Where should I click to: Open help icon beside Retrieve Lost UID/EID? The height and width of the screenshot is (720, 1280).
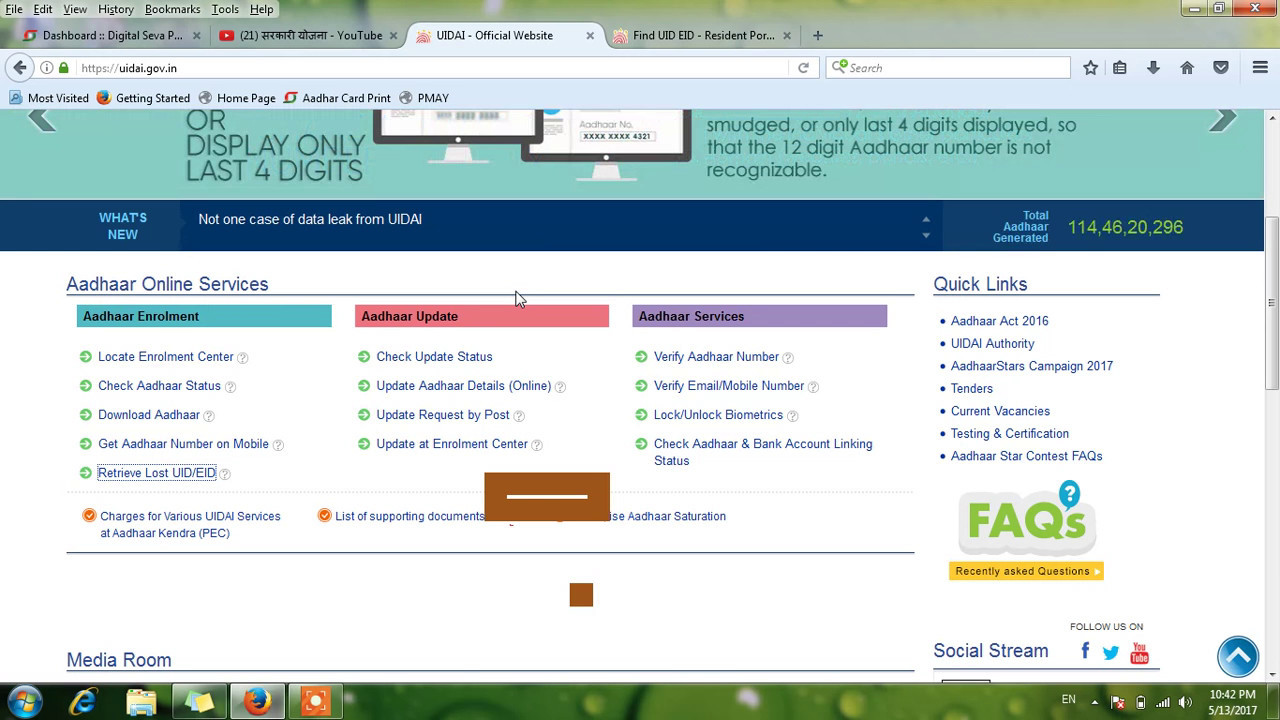pos(225,474)
